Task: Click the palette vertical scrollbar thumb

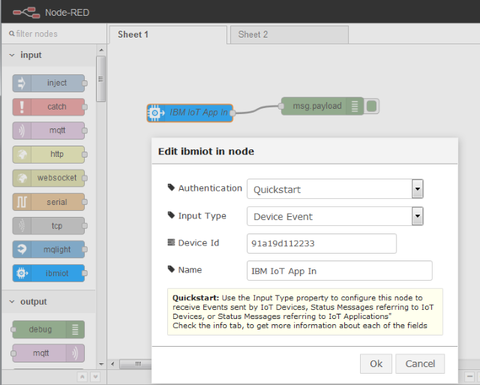Action: [101, 79]
